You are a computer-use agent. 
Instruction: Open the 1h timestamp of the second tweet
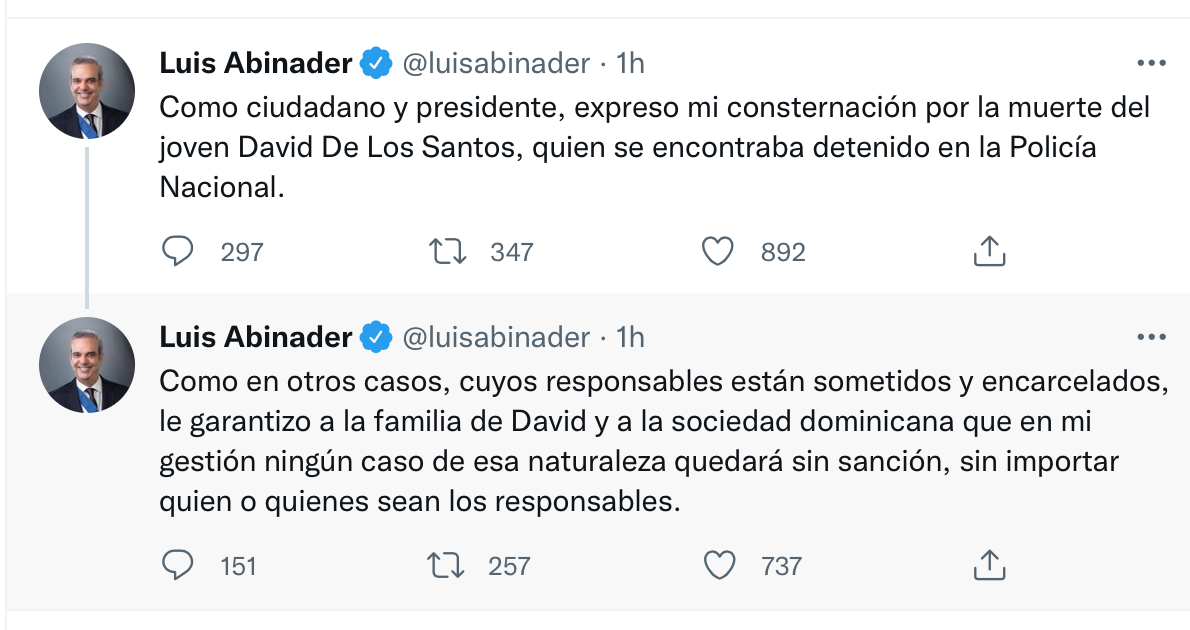(x=630, y=337)
